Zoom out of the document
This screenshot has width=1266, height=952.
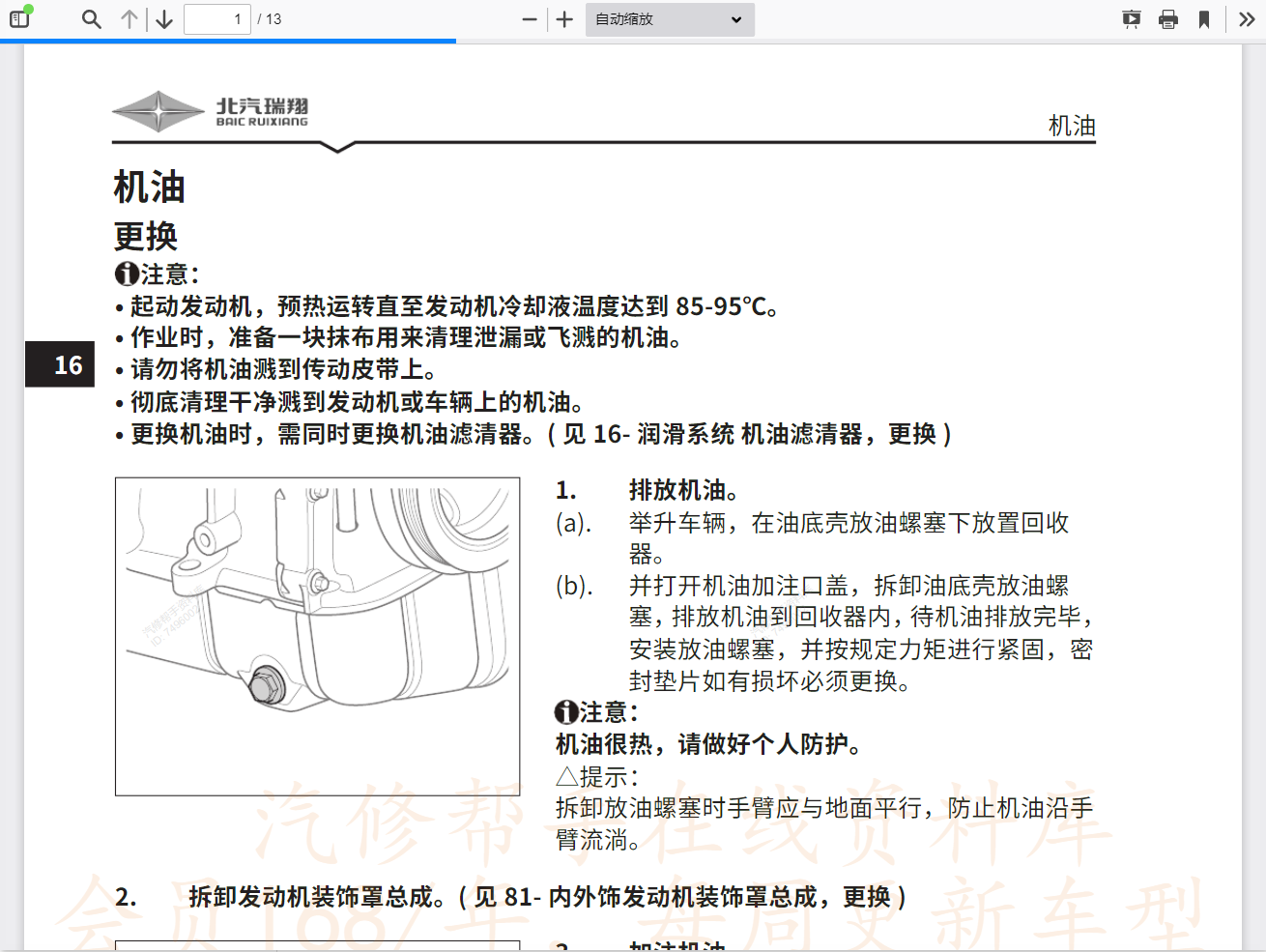click(529, 18)
